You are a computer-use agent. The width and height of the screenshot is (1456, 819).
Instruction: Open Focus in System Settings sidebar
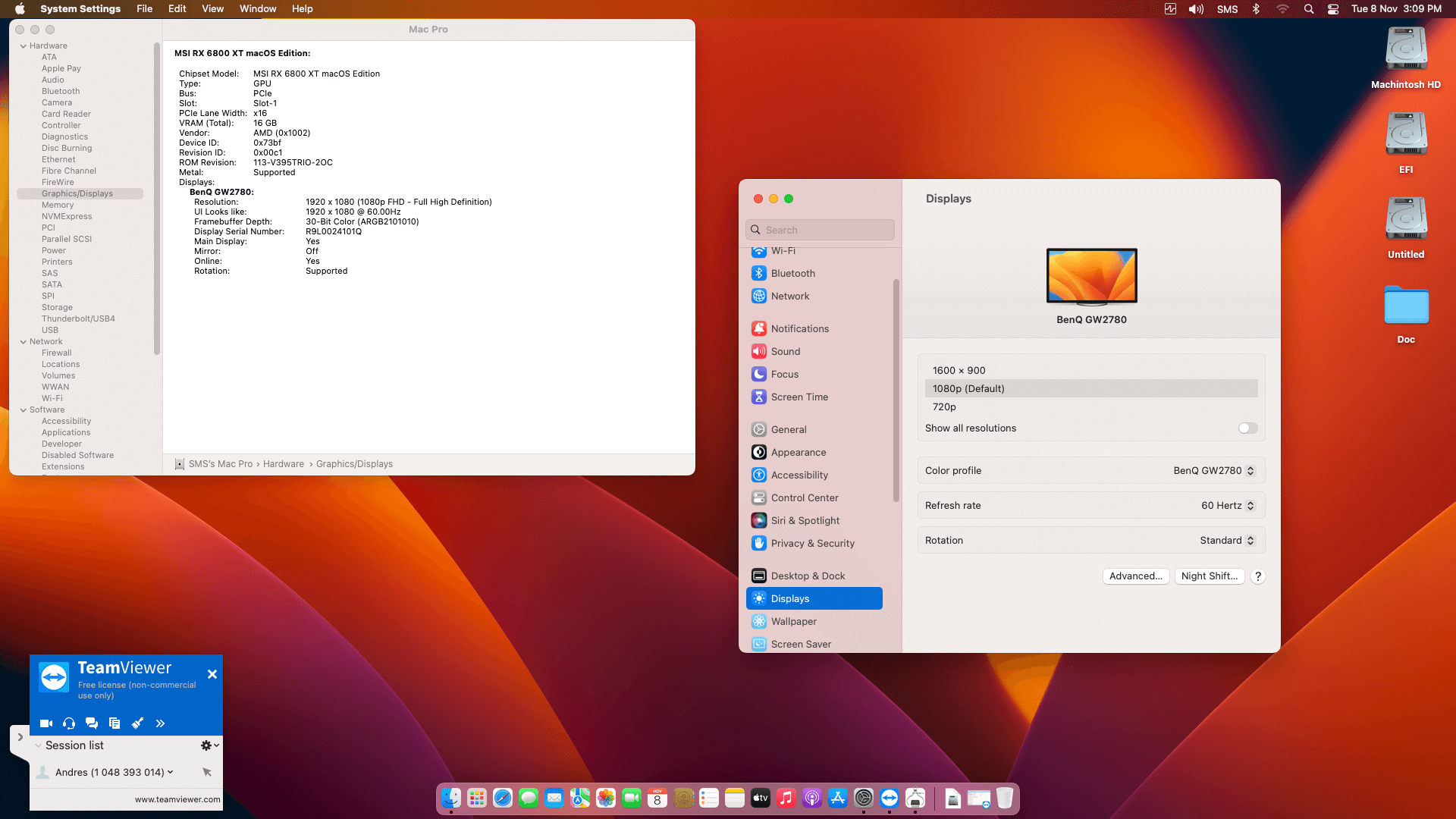coord(814,374)
